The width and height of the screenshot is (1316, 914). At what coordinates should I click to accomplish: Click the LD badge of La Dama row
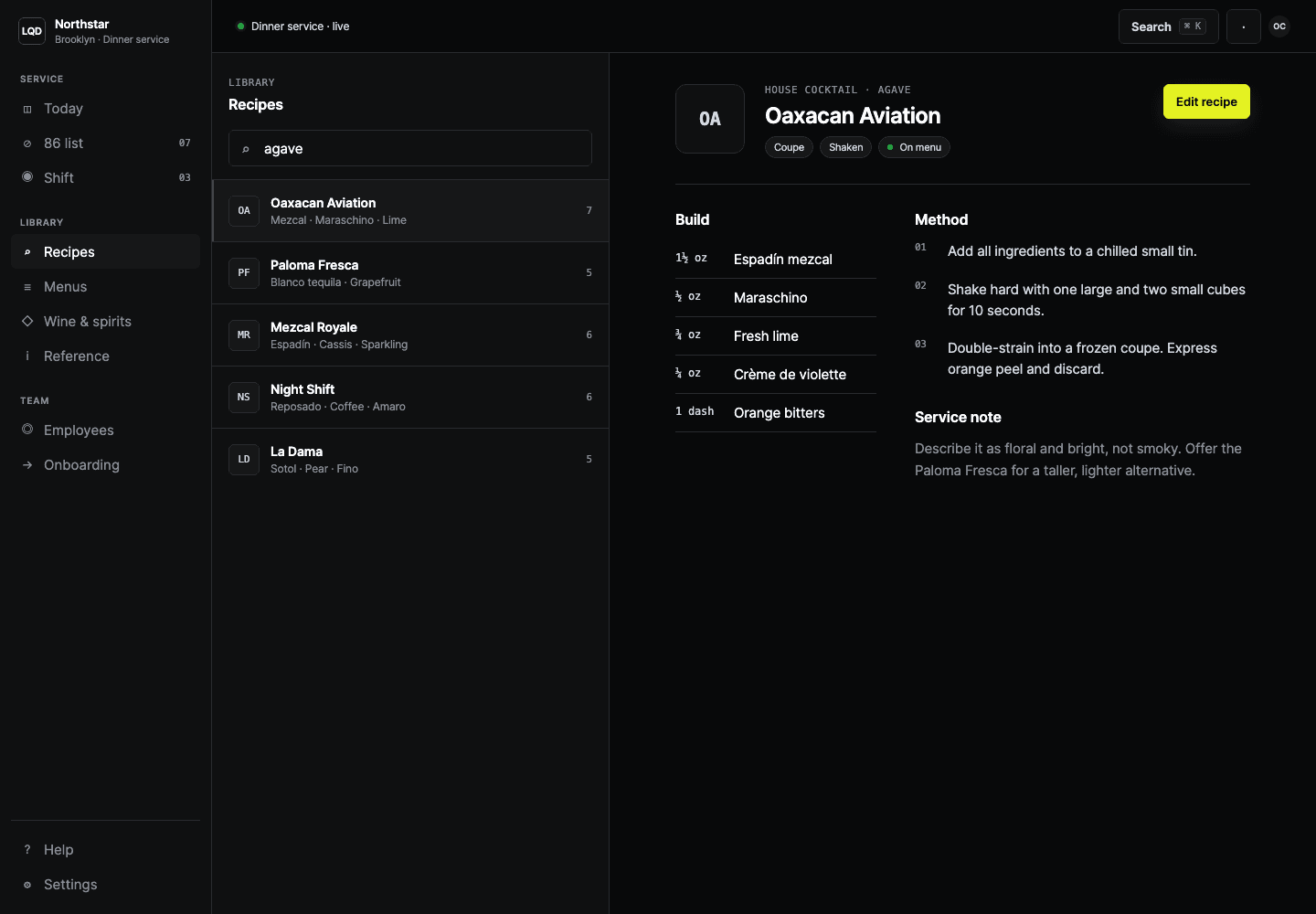coord(244,460)
